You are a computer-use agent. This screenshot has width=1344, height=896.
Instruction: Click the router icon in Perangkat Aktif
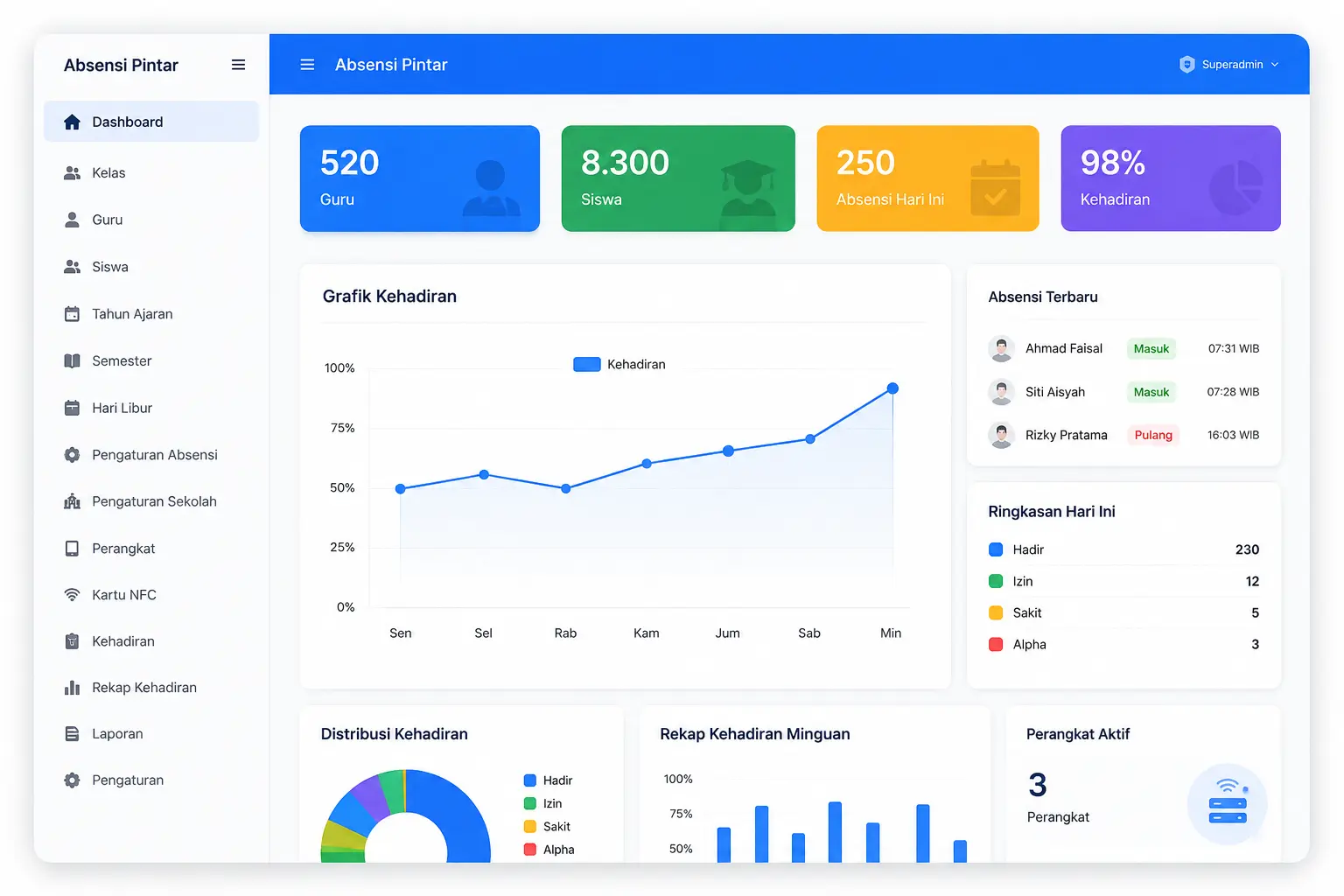coord(1228,802)
